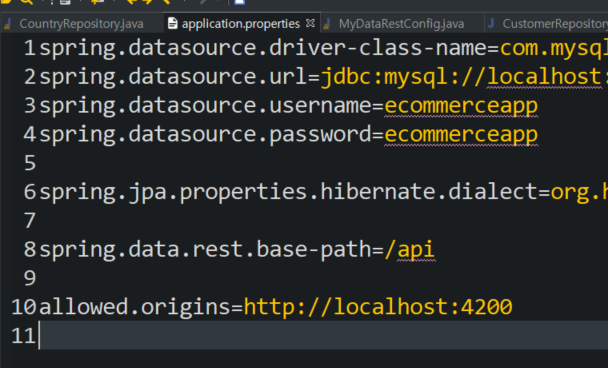Click line number 1 in gutter
The width and height of the screenshot is (608, 368).
[30, 48]
